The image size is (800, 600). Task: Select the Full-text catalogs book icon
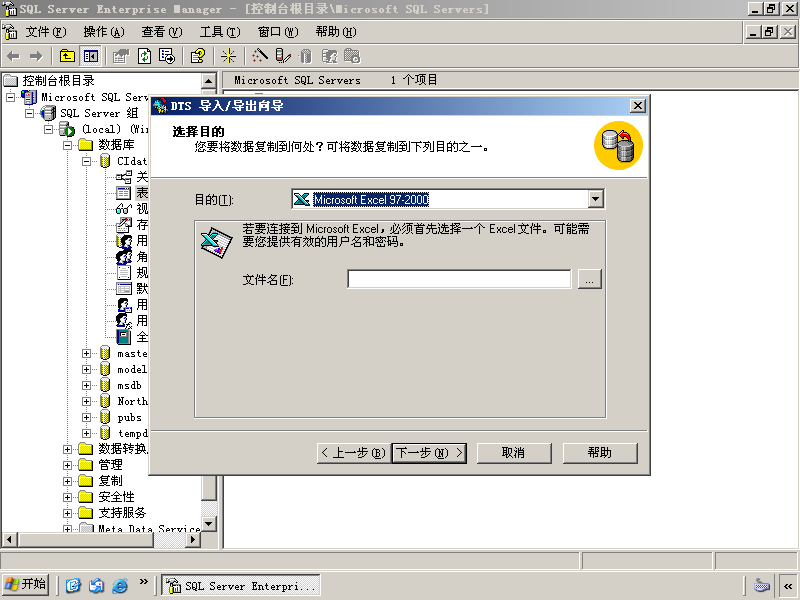pyautogui.click(x=123, y=337)
